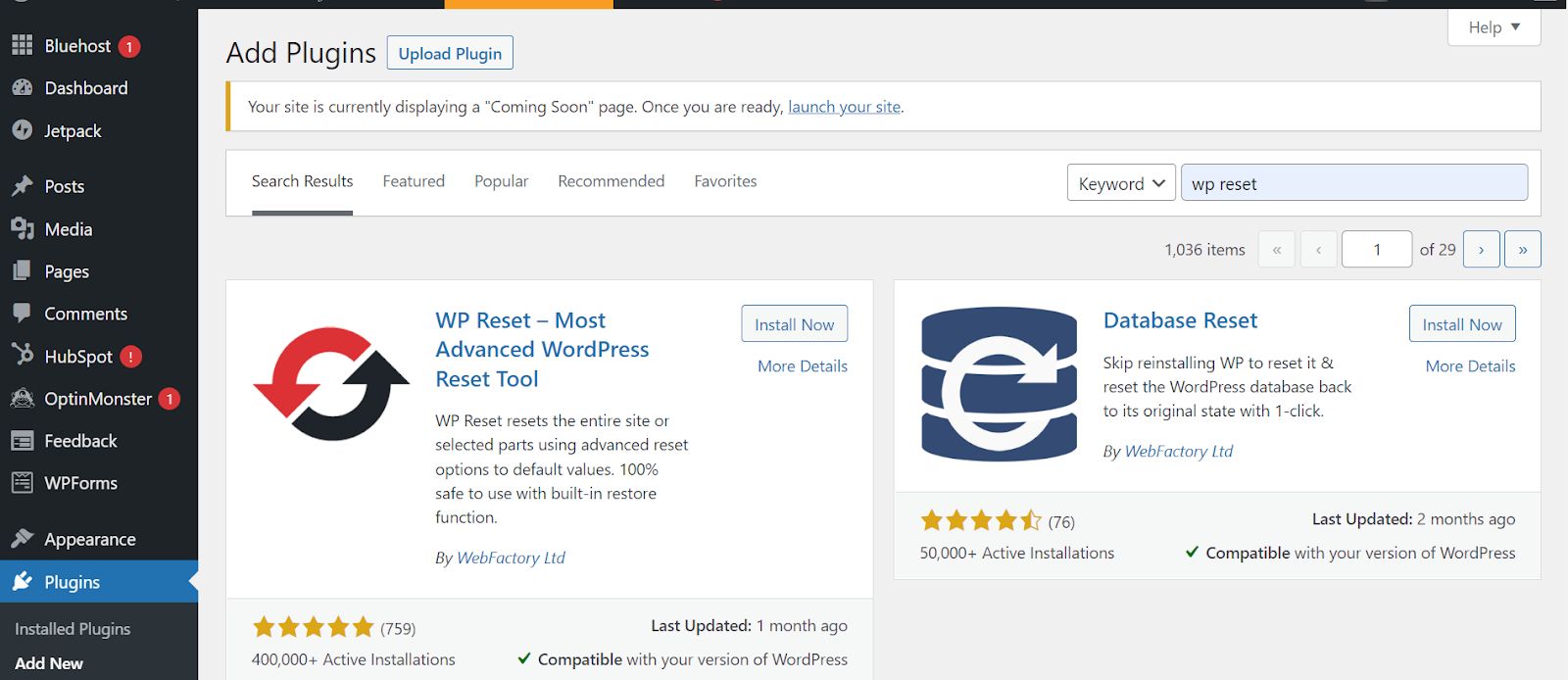Click the plugin search field with wp reset
The height and width of the screenshot is (680, 1568).
[1354, 183]
